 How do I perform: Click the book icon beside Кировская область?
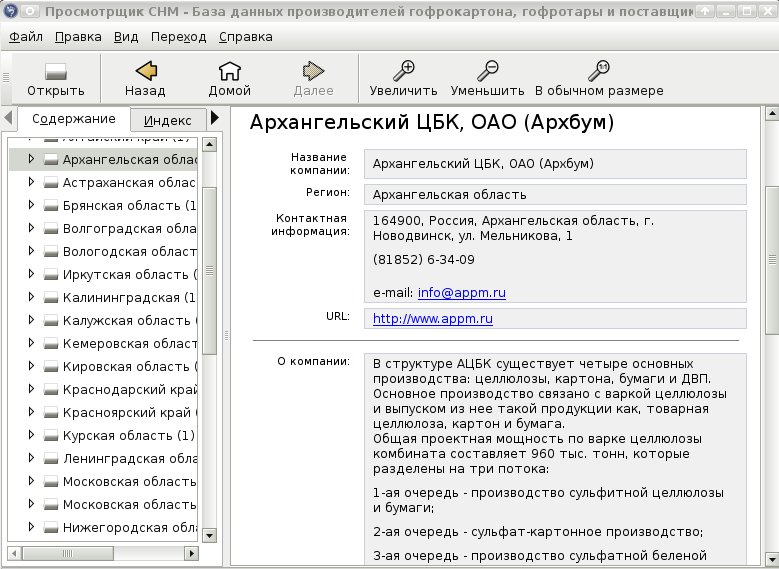click(x=50, y=366)
